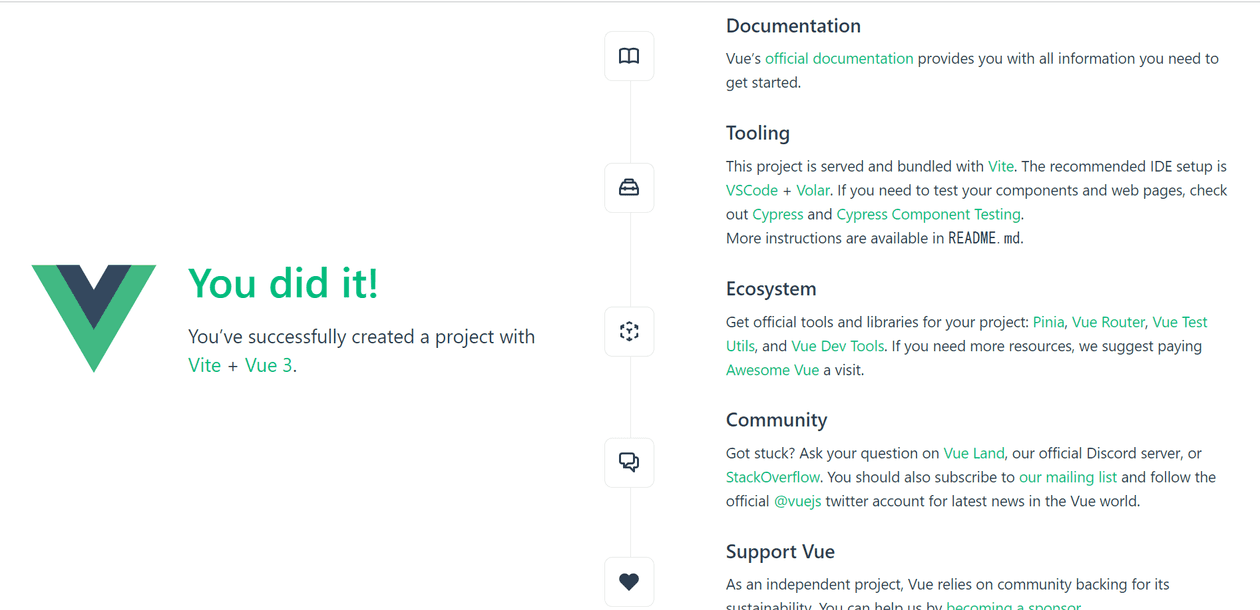The image size is (1260, 610).
Task: Click the Ecosystem gear icon
Action: click(629, 331)
